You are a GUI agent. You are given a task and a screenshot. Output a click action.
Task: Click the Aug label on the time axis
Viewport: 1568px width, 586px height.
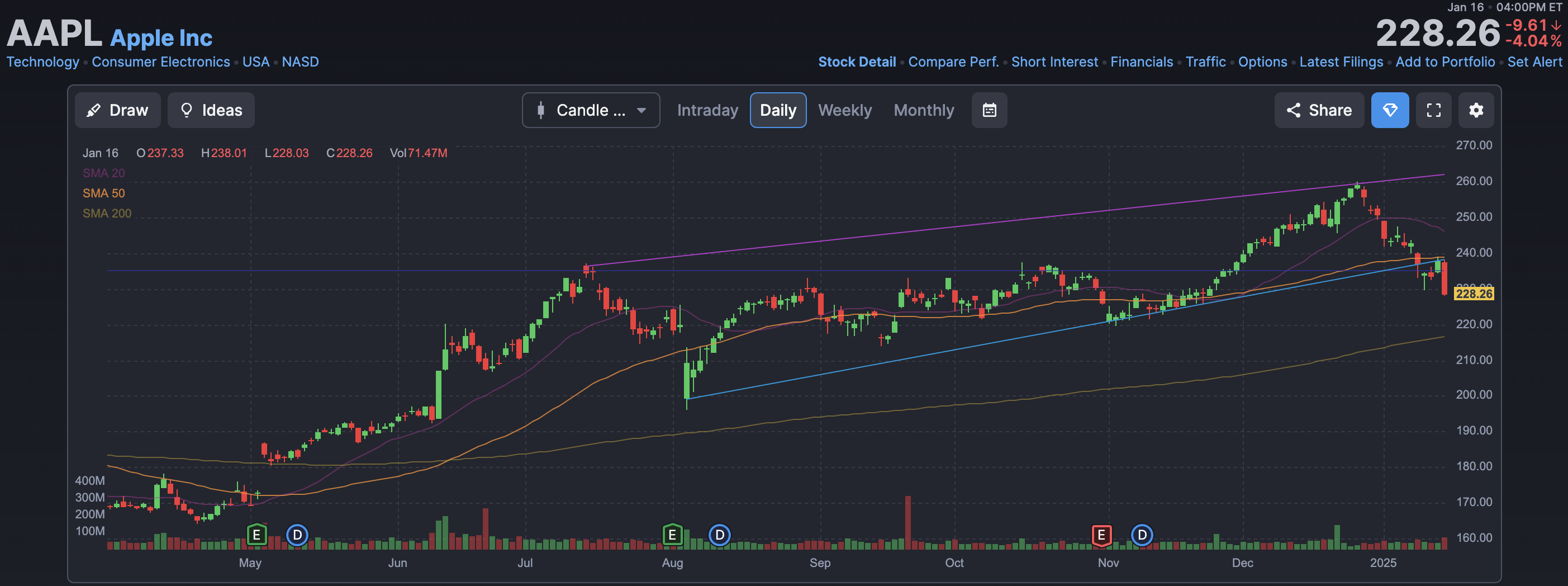point(672,563)
